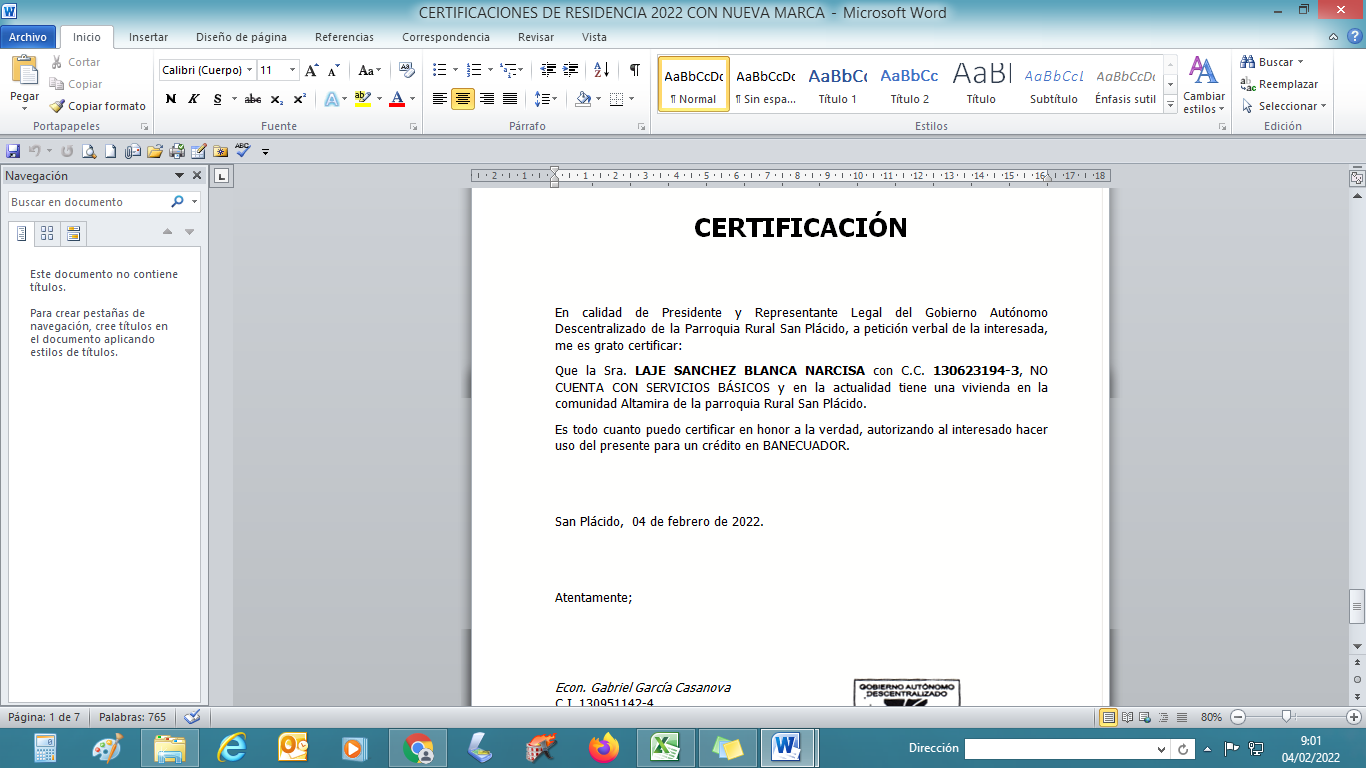Click the Buscar en documento search field
The image size is (1366, 768).
88,202
